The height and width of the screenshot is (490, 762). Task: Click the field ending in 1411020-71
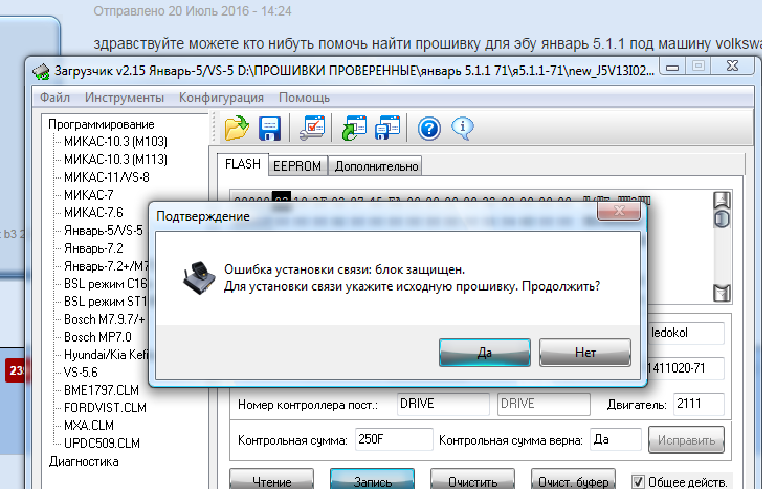[686, 368]
